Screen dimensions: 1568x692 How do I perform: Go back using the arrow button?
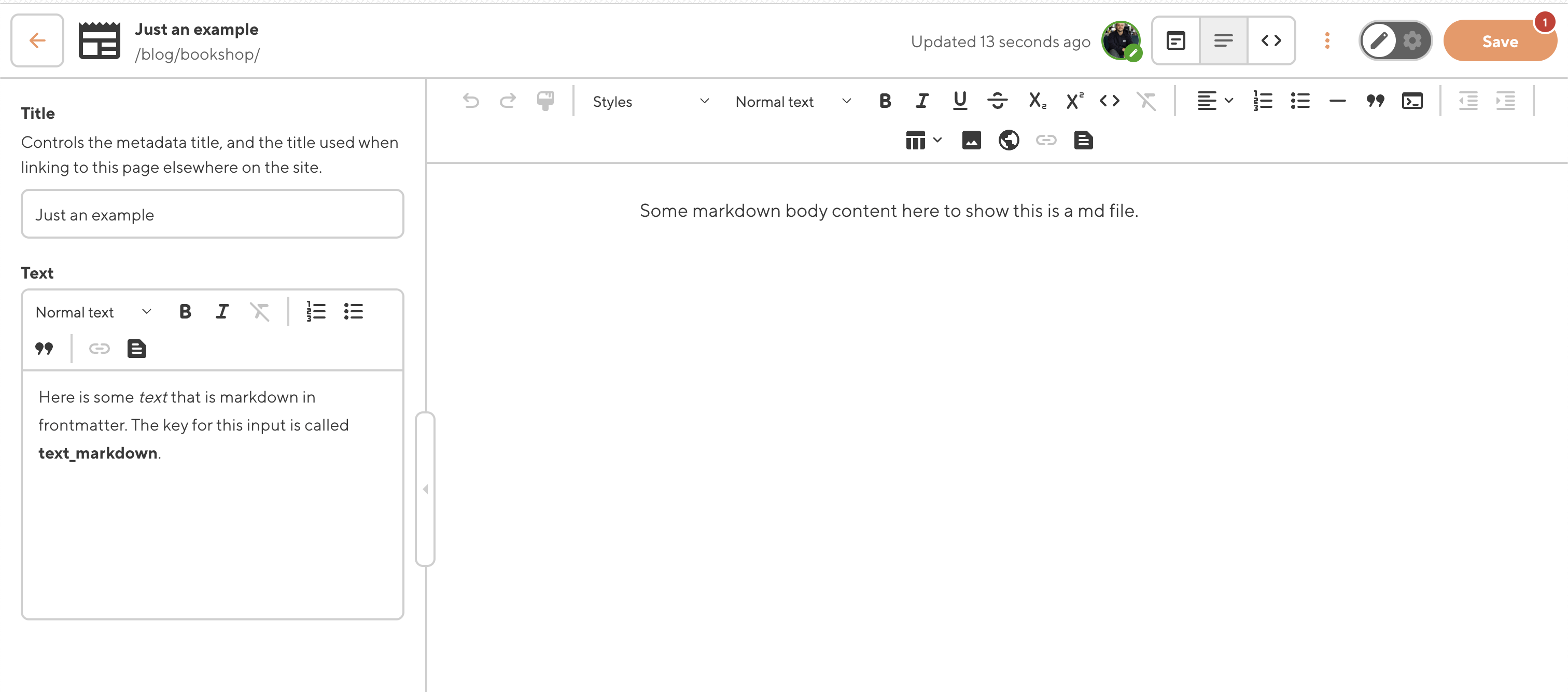tap(37, 41)
